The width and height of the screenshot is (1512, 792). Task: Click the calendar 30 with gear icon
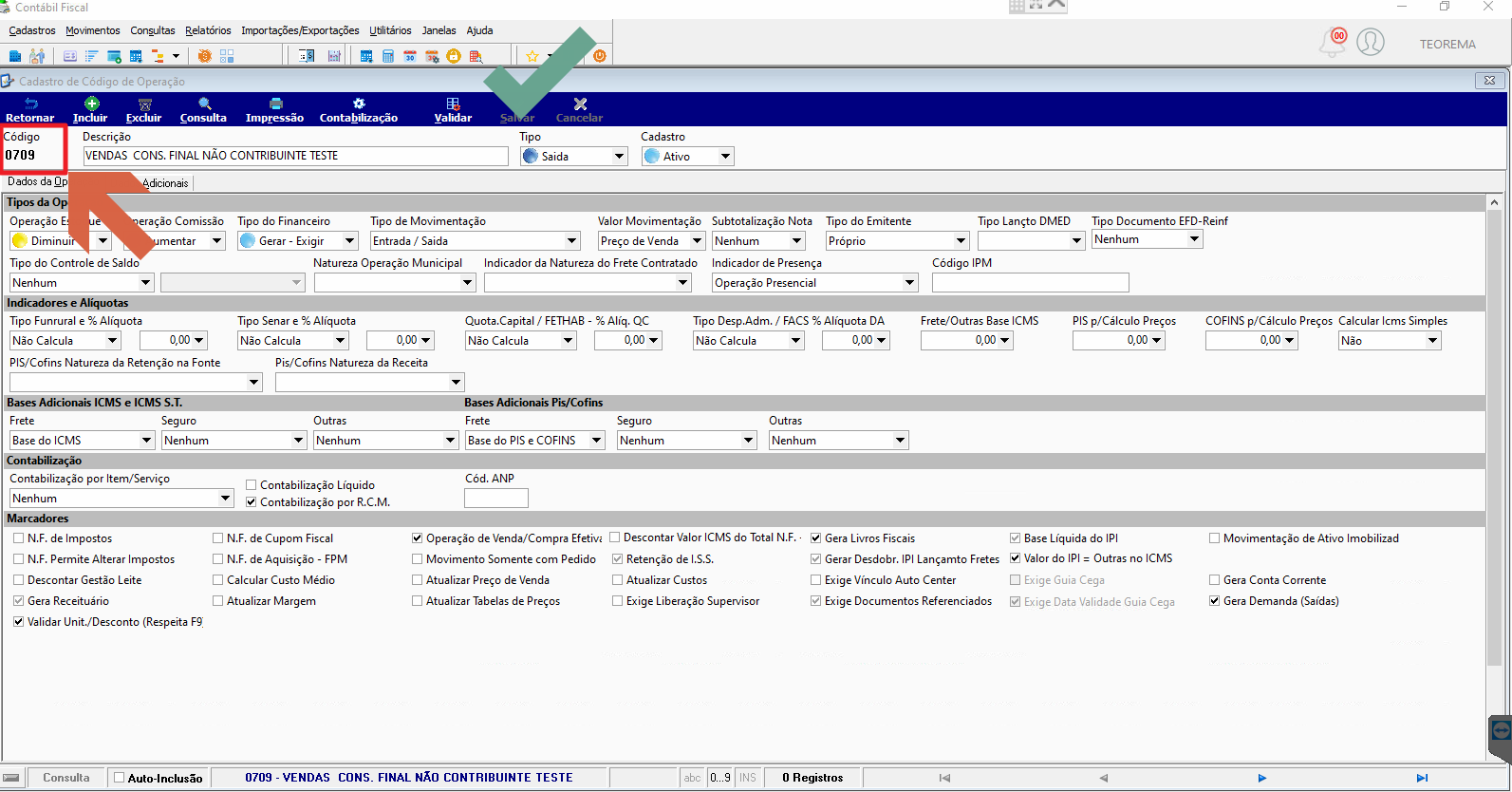[432, 56]
